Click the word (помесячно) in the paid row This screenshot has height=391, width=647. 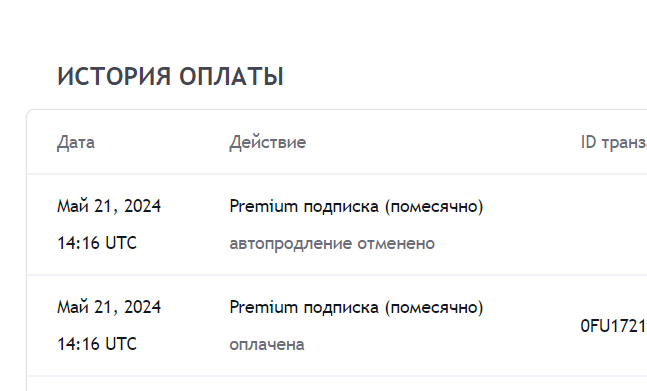click(x=434, y=308)
